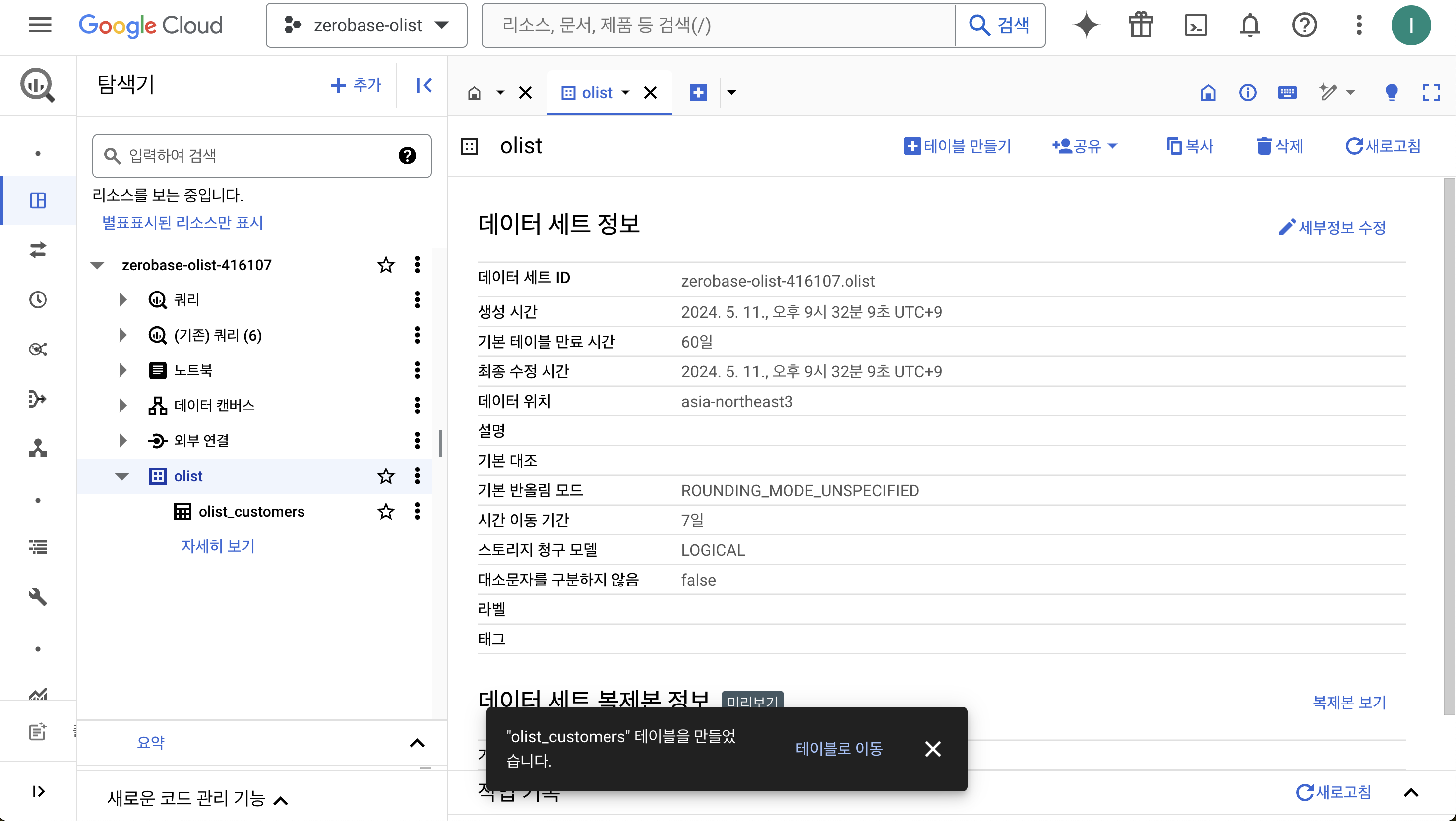Image resolution: width=1456 pixels, height=821 pixels.
Task: Click the keyboard shortcuts icon
Action: pos(1287,92)
